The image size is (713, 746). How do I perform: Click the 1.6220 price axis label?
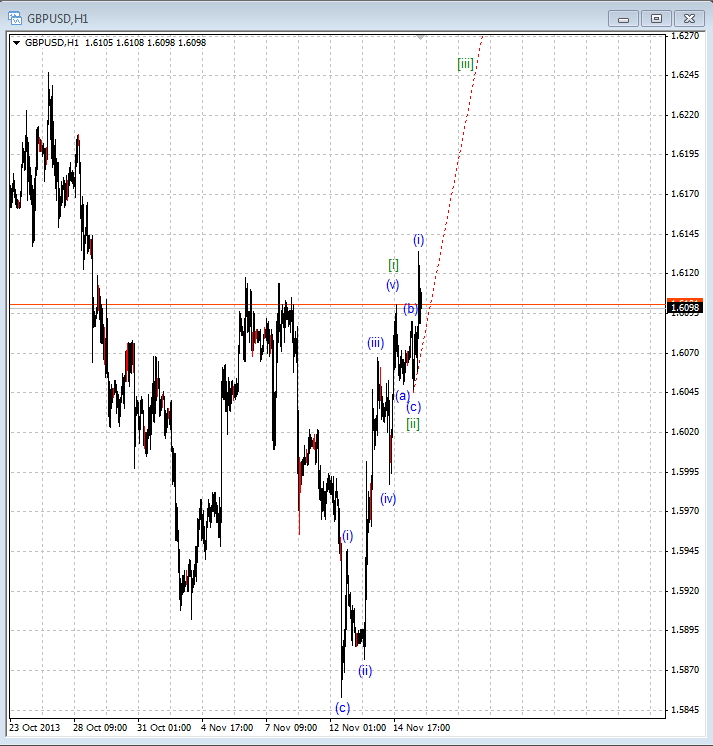coord(685,115)
